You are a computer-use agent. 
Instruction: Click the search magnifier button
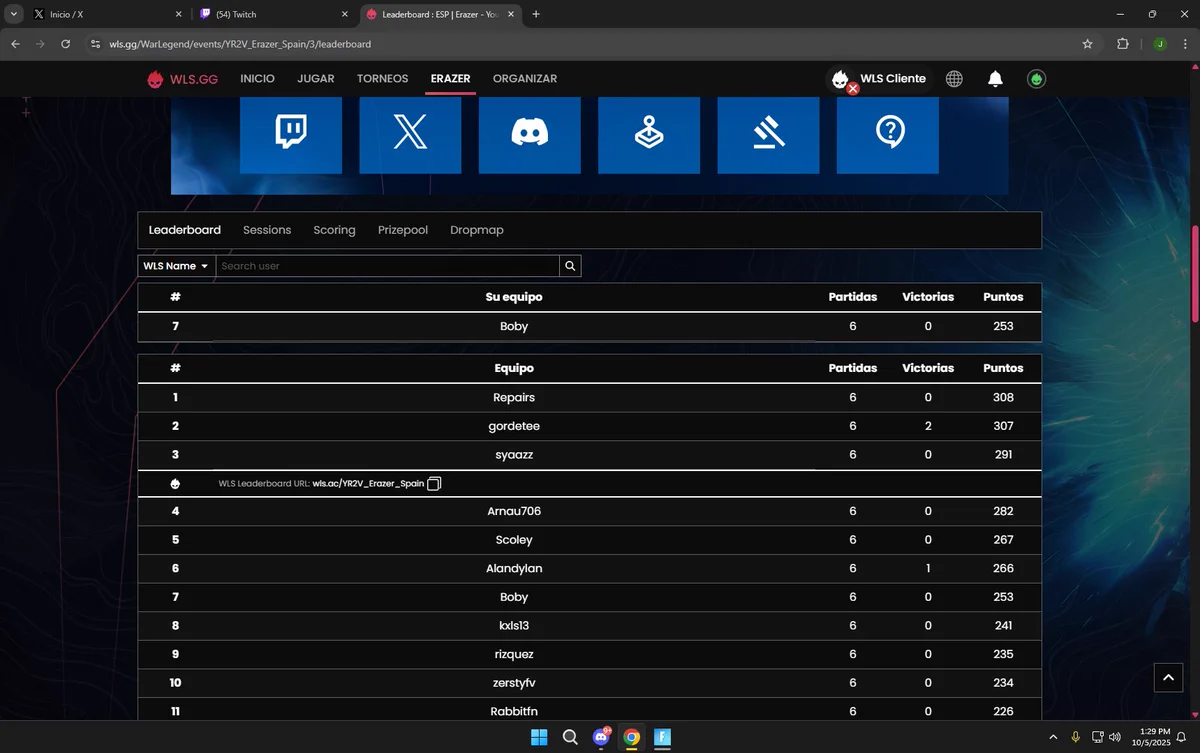pyautogui.click(x=570, y=266)
